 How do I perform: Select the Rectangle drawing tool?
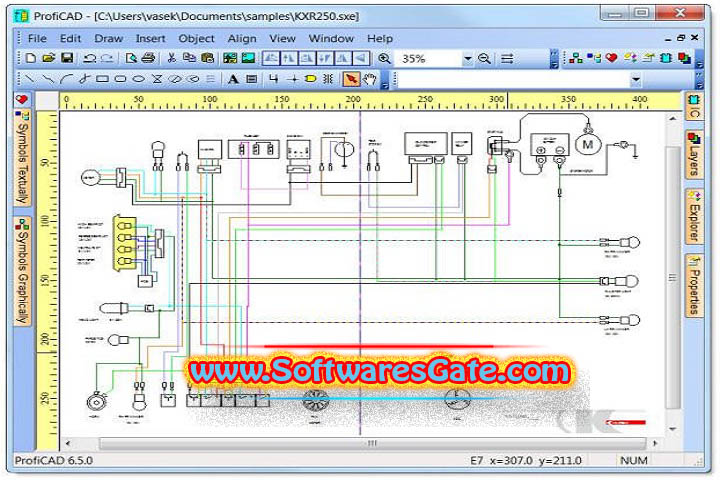102,79
